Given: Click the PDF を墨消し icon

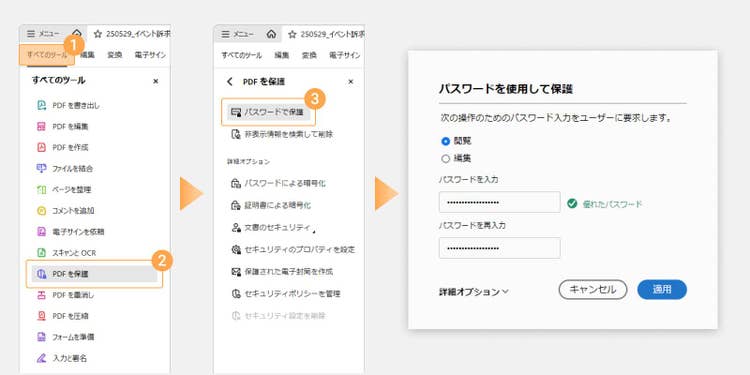Looking at the screenshot, I should pos(42,295).
